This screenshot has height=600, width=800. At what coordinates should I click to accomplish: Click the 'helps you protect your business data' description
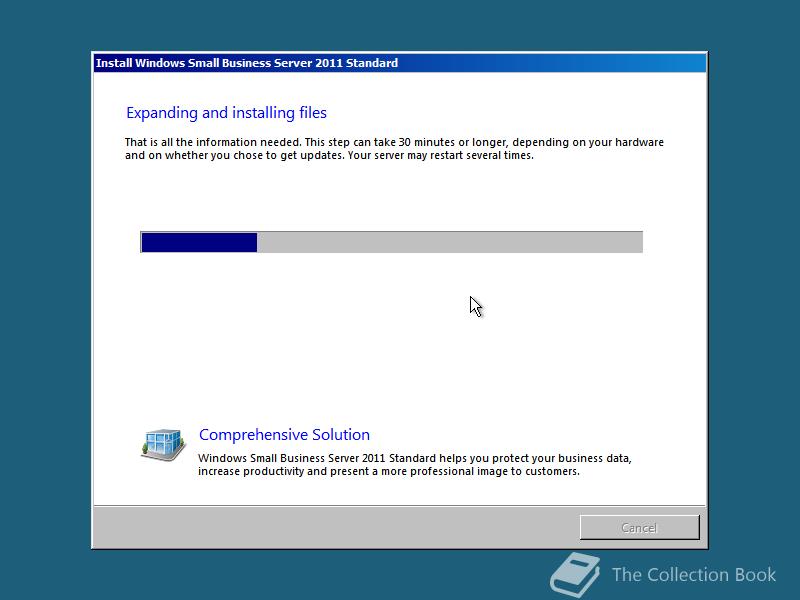(x=414, y=464)
